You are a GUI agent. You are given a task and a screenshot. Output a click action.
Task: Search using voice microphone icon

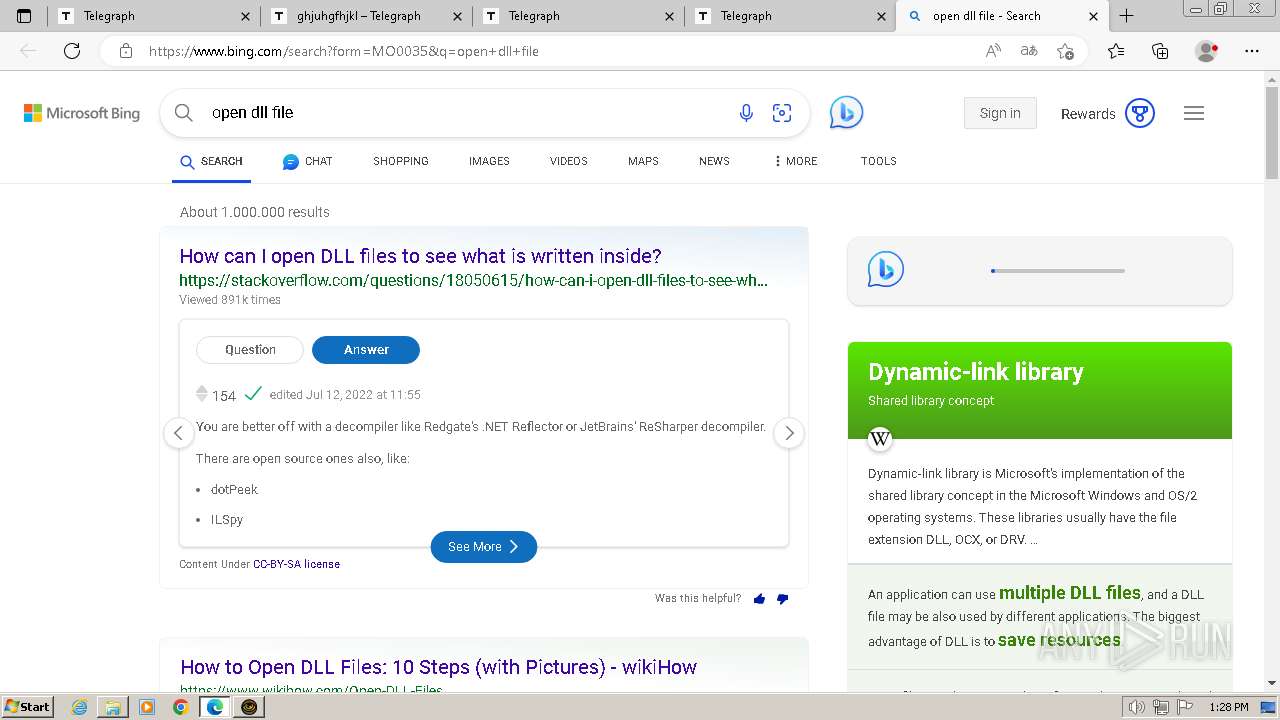746,113
